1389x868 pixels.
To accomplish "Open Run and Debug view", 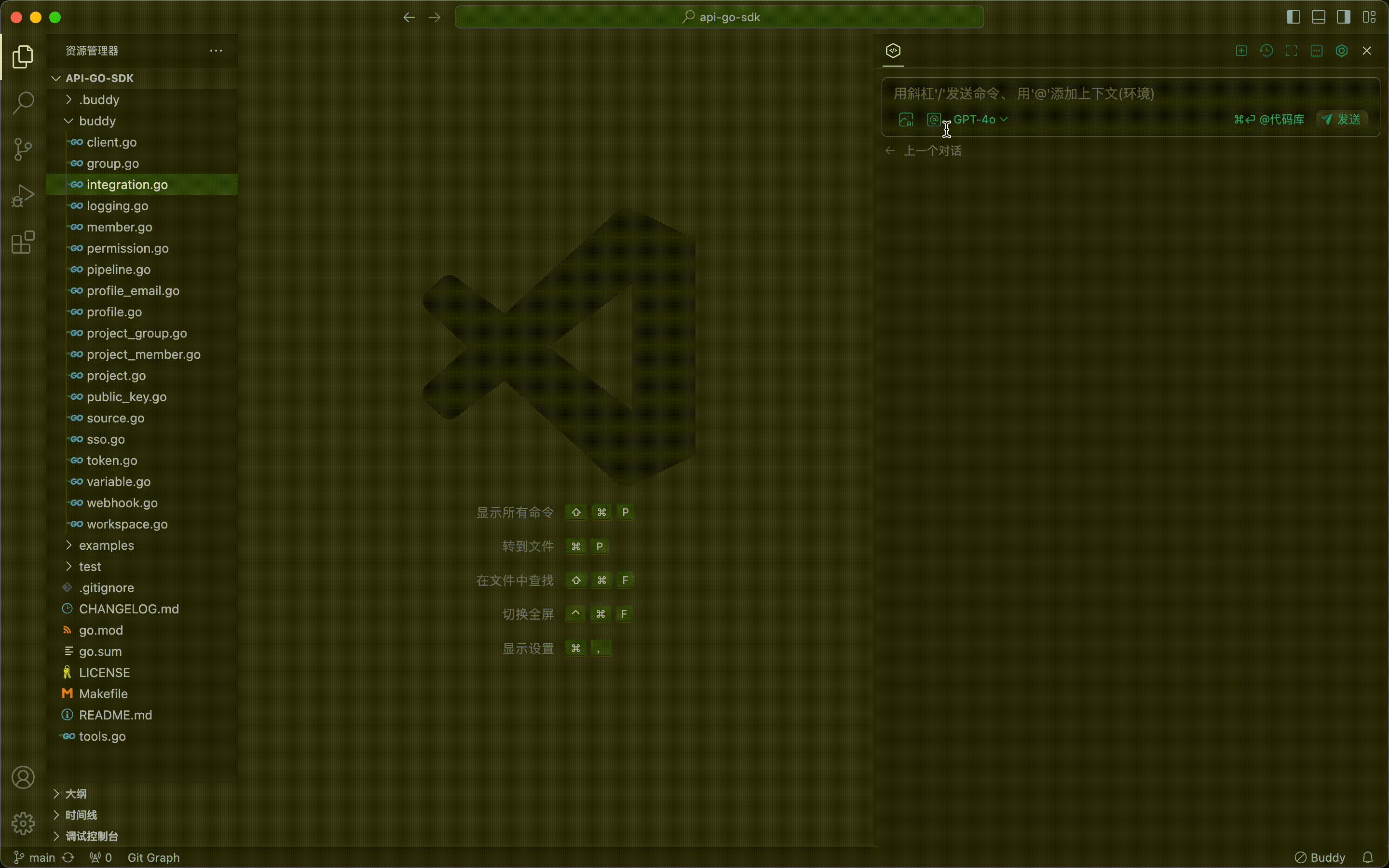I will coord(22,195).
